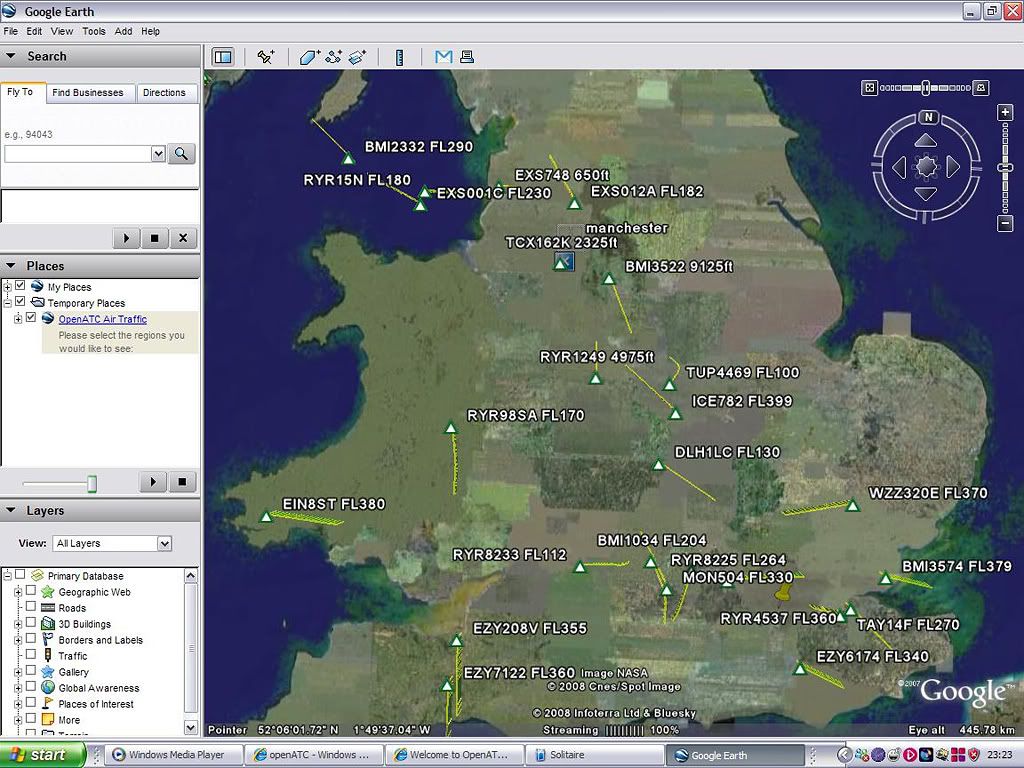1024x768 pixels.
Task: Open the Tools menu
Action: [94, 31]
